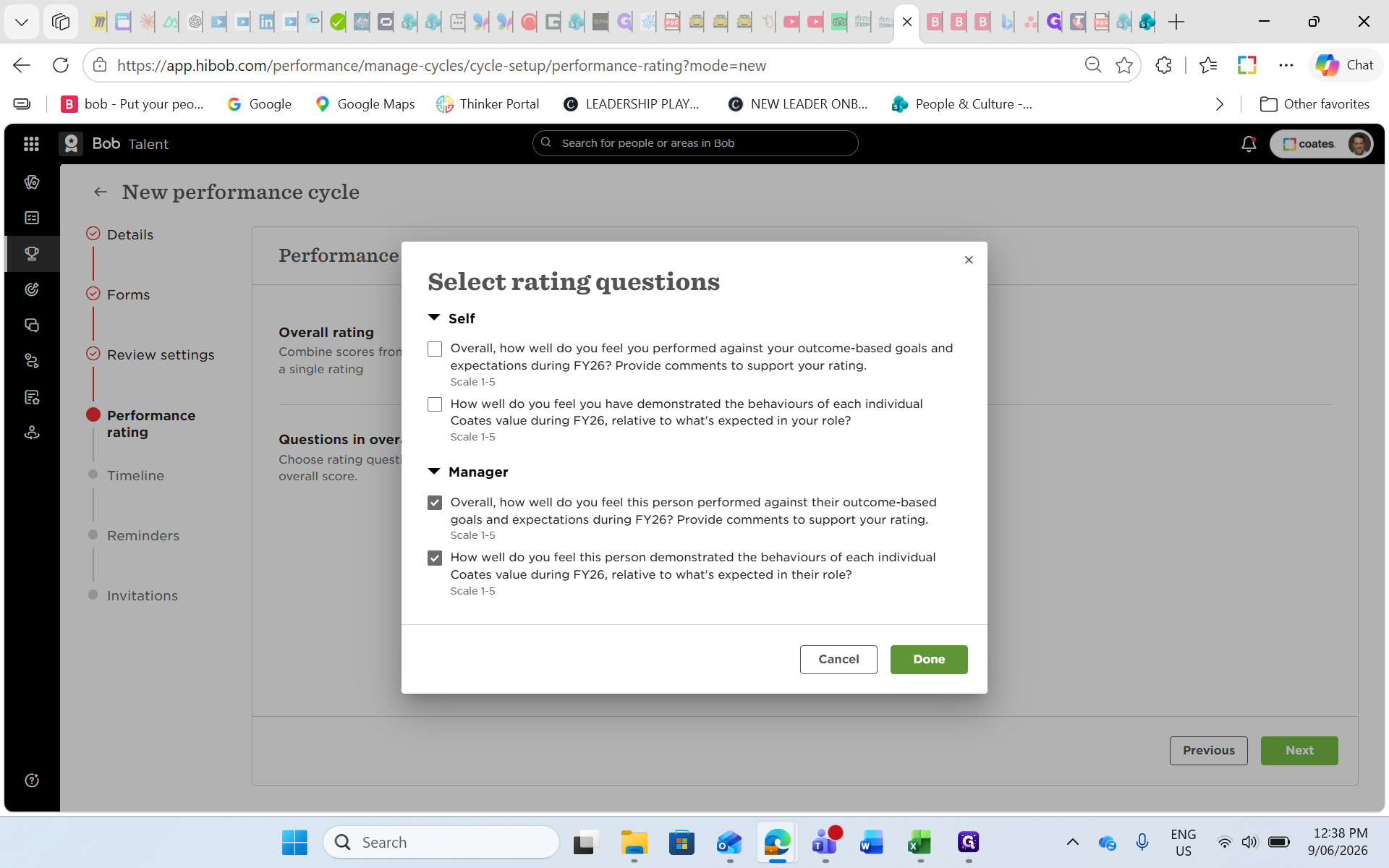Open the first sidebar icon below apps grid
This screenshot has width=1389, height=868.
tap(32, 182)
